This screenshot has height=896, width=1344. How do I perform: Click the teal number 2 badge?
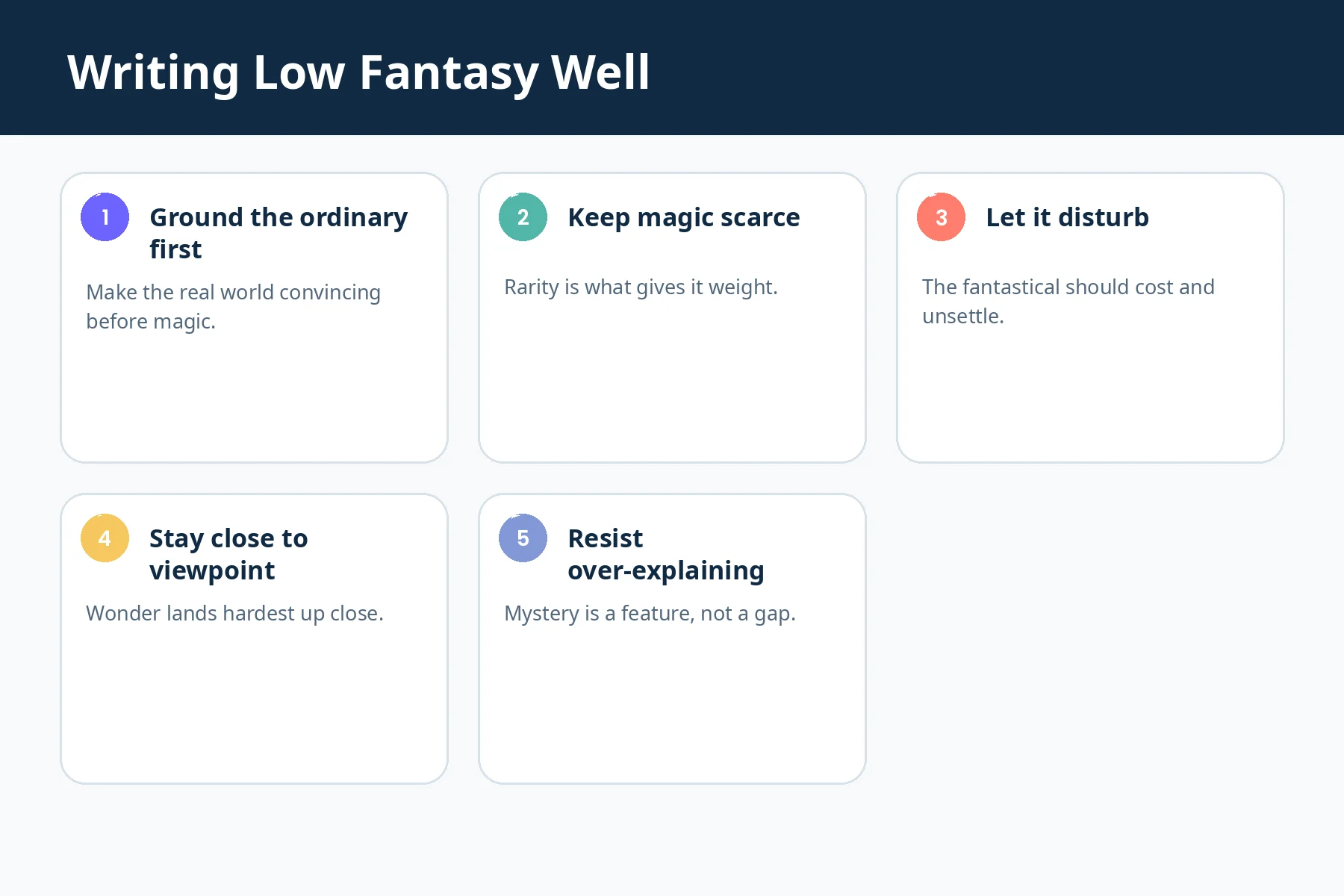(523, 217)
